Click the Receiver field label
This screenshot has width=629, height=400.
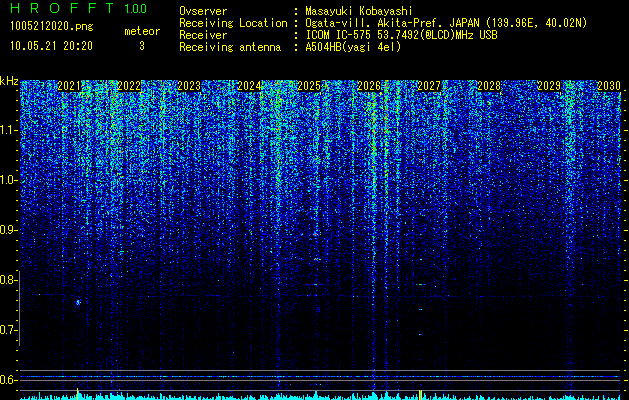203,35
